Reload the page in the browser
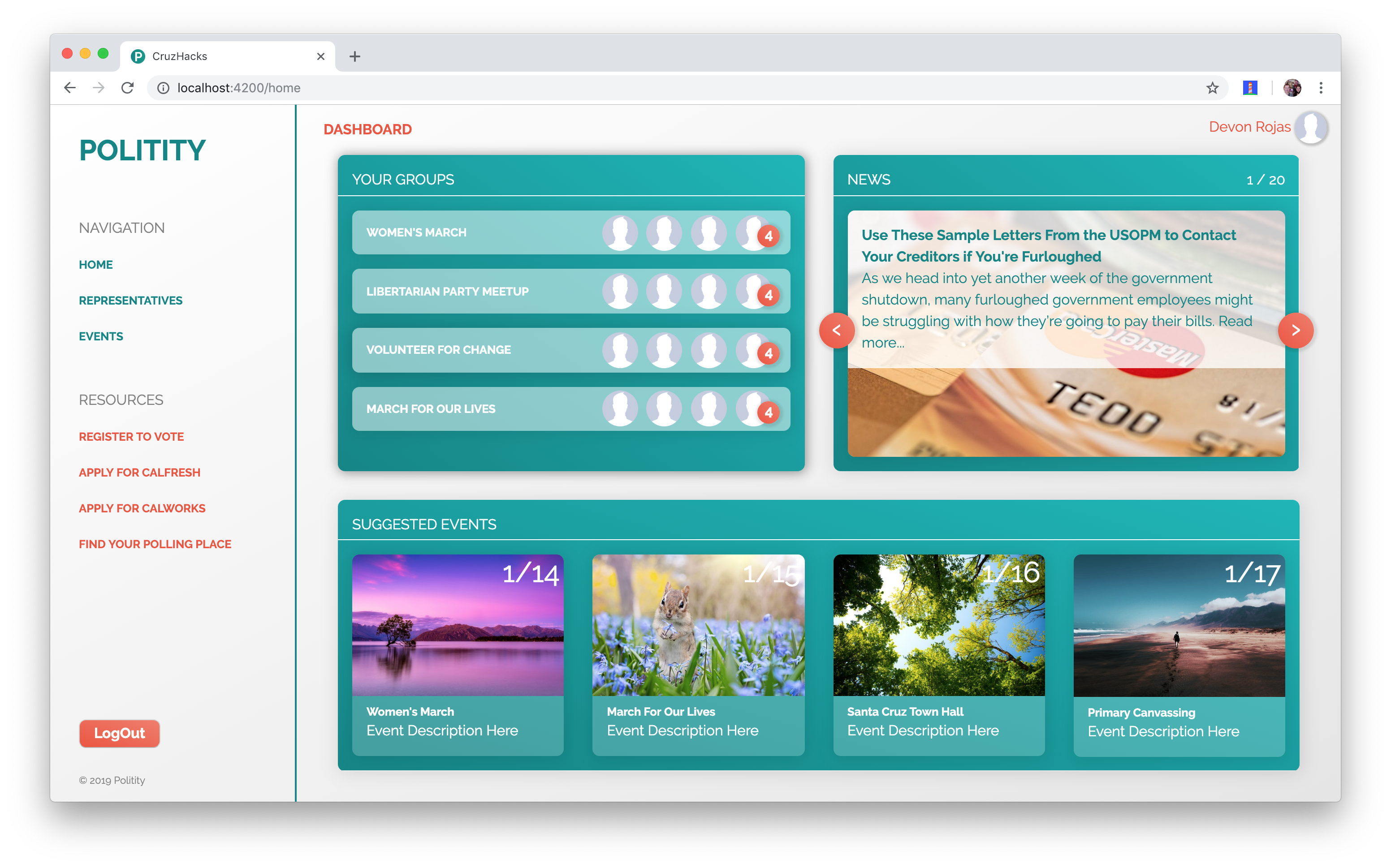Image resolution: width=1391 pixels, height=868 pixels. (128, 88)
